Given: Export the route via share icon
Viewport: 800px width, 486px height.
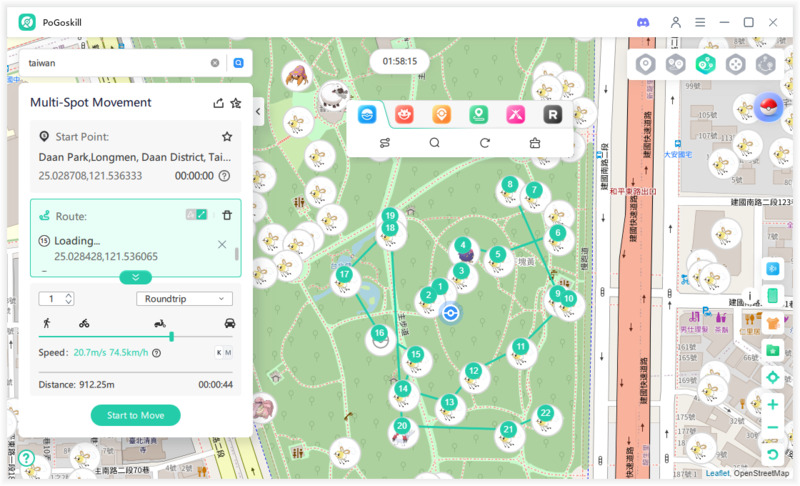Looking at the screenshot, I should (218, 103).
